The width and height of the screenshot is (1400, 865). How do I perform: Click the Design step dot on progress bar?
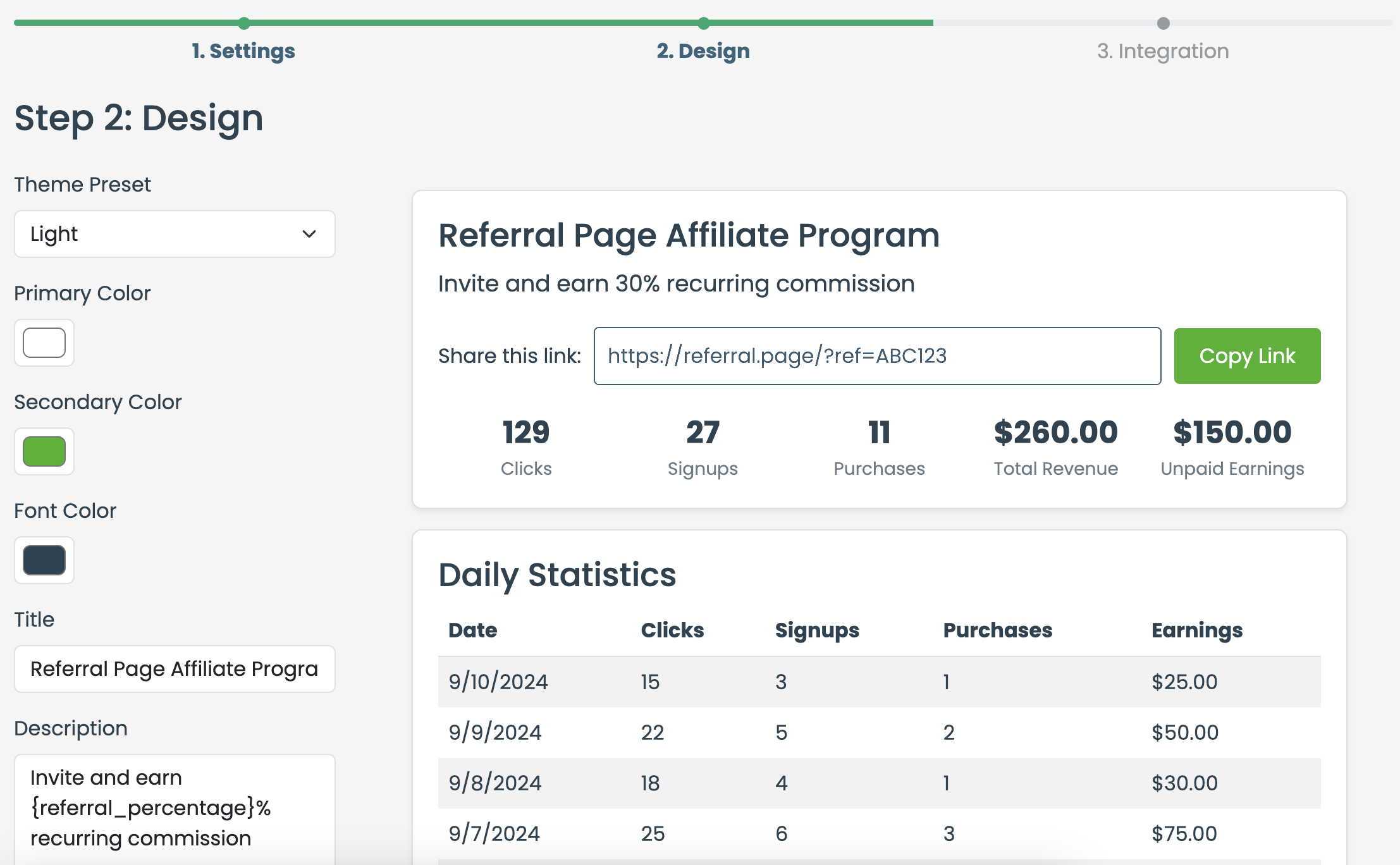coord(704,23)
